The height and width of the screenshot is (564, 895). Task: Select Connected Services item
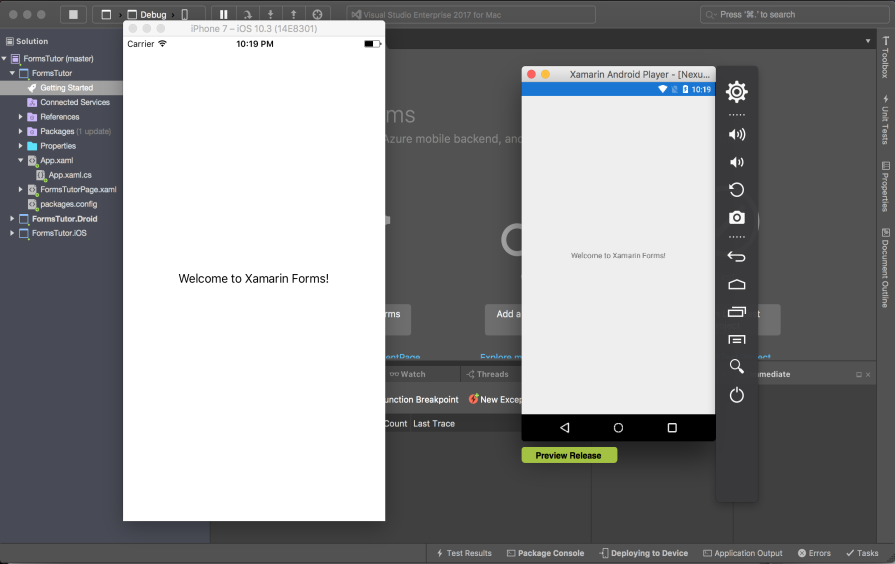tap(75, 102)
